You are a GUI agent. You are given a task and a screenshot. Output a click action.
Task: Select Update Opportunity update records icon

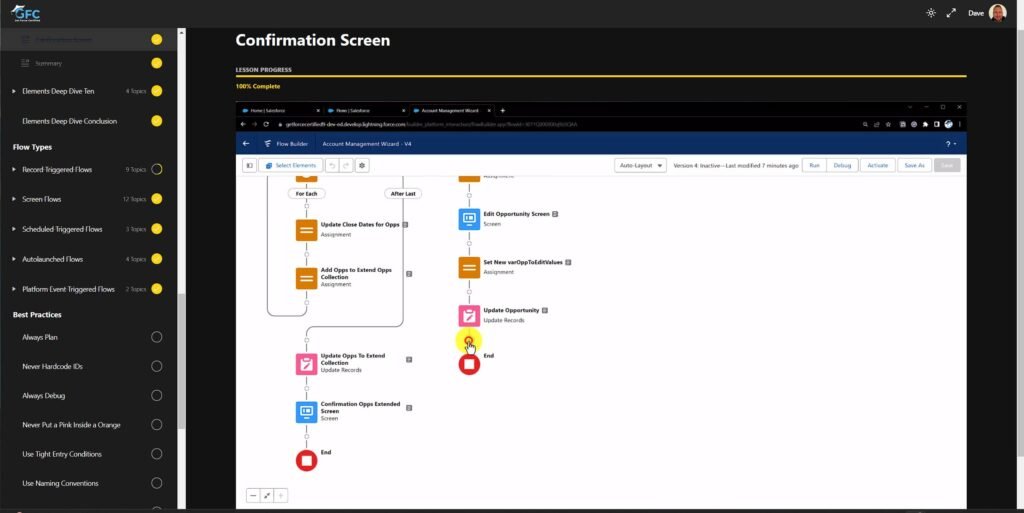pyautogui.click(x=469, y=316)
